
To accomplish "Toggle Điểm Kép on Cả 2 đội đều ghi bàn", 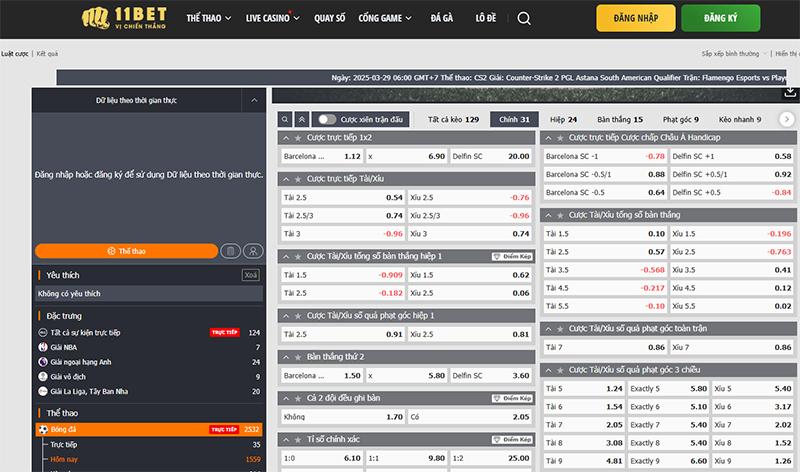I will (511, 398).
